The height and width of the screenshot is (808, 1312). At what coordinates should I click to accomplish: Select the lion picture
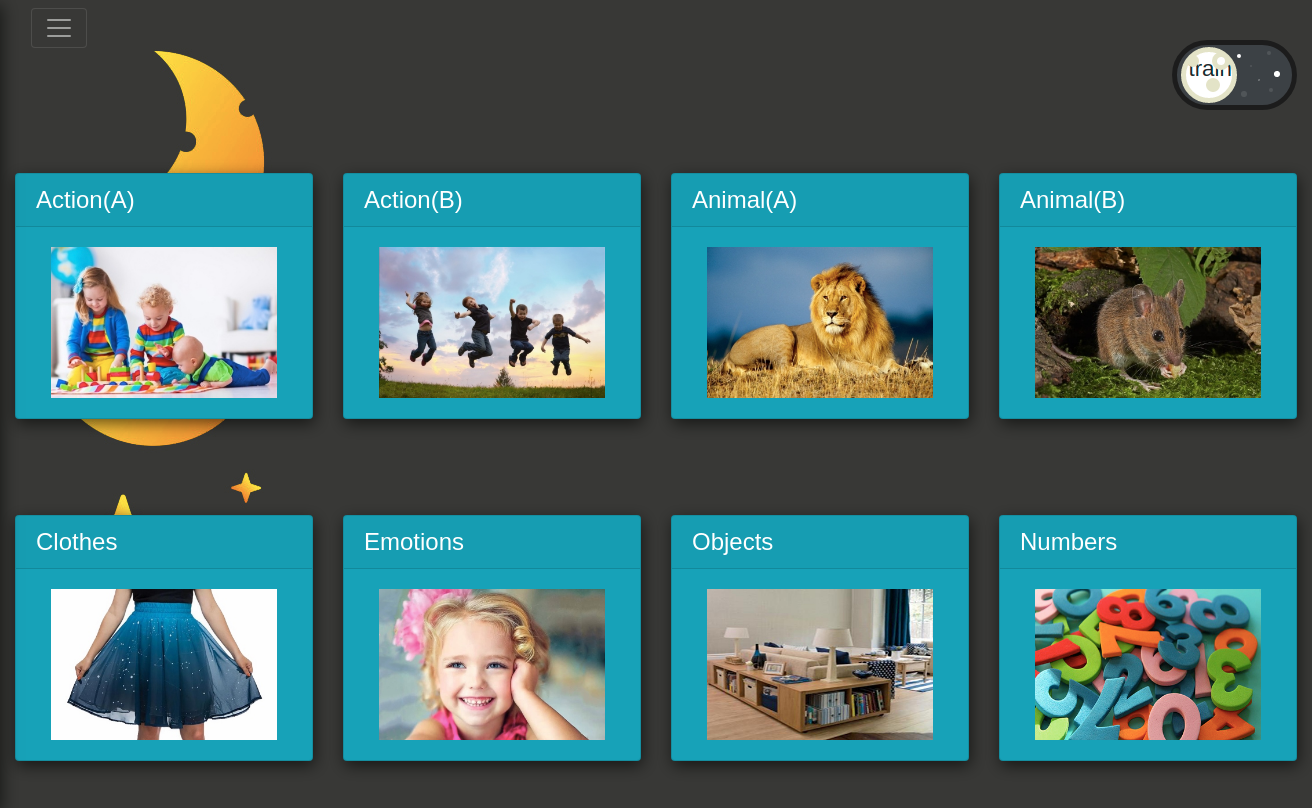[x=820, y=322]
